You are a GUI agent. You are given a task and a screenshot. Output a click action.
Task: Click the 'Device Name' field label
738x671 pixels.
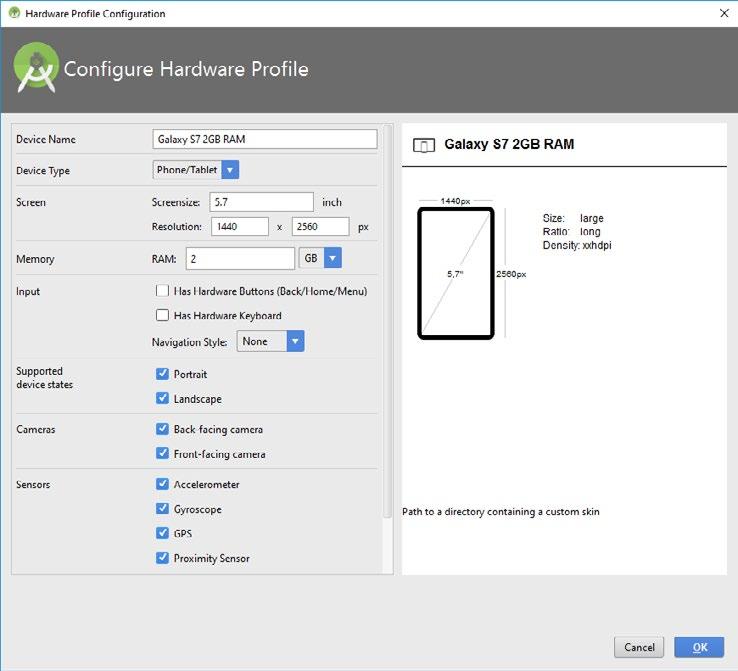click(46, 139)
